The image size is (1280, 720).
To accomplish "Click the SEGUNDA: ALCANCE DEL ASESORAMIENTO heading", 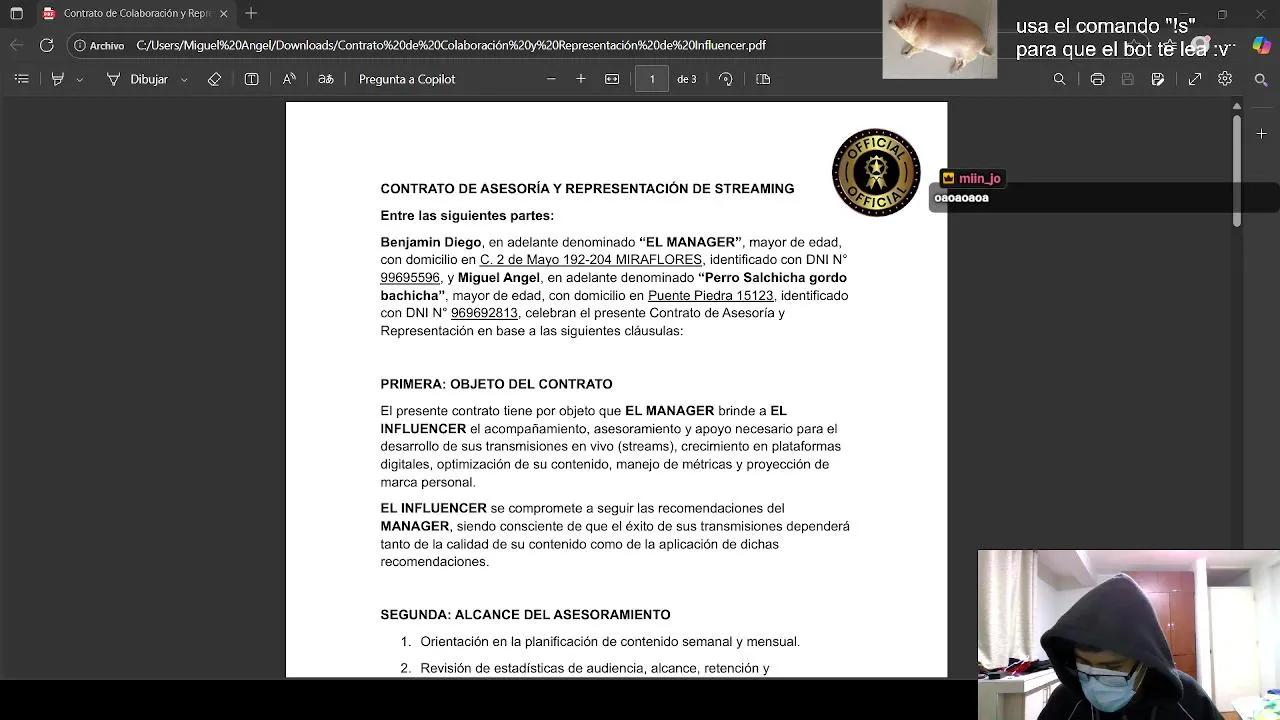I will click(x=525, y=615).
